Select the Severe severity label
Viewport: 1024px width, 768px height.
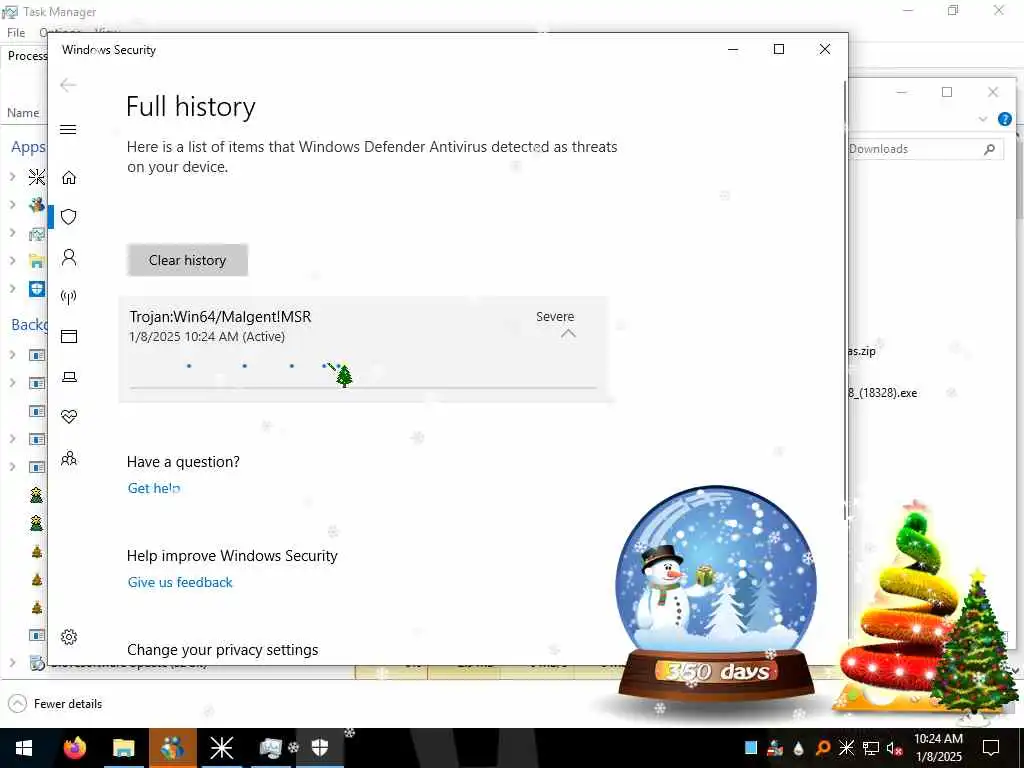[555, 317]
